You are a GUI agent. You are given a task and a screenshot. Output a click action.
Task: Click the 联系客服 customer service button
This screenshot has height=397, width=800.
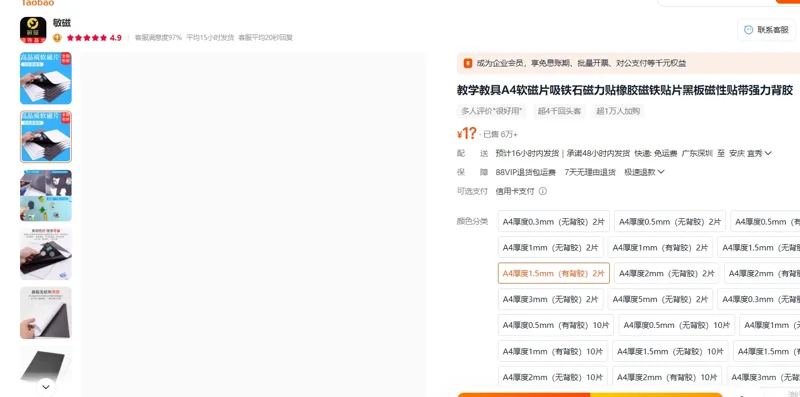pos(767,30)
